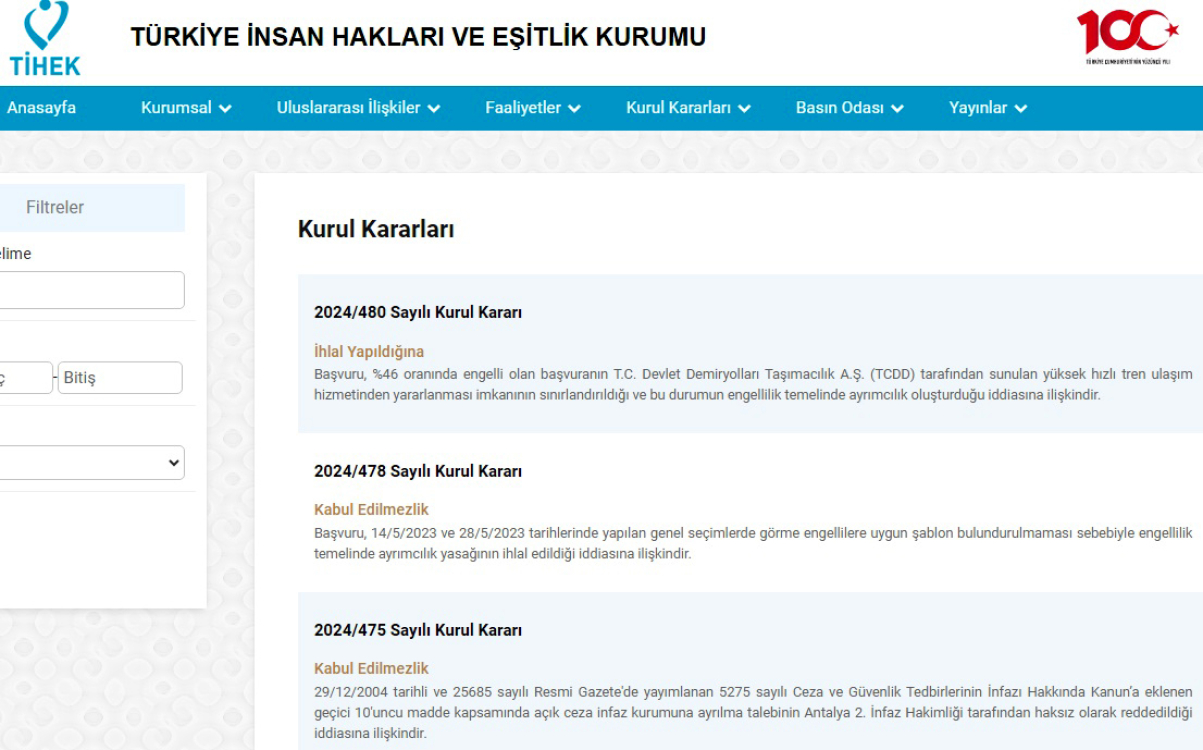Open decision 2024/475 Sayılı Kurul Kararı

coord(418,630)
